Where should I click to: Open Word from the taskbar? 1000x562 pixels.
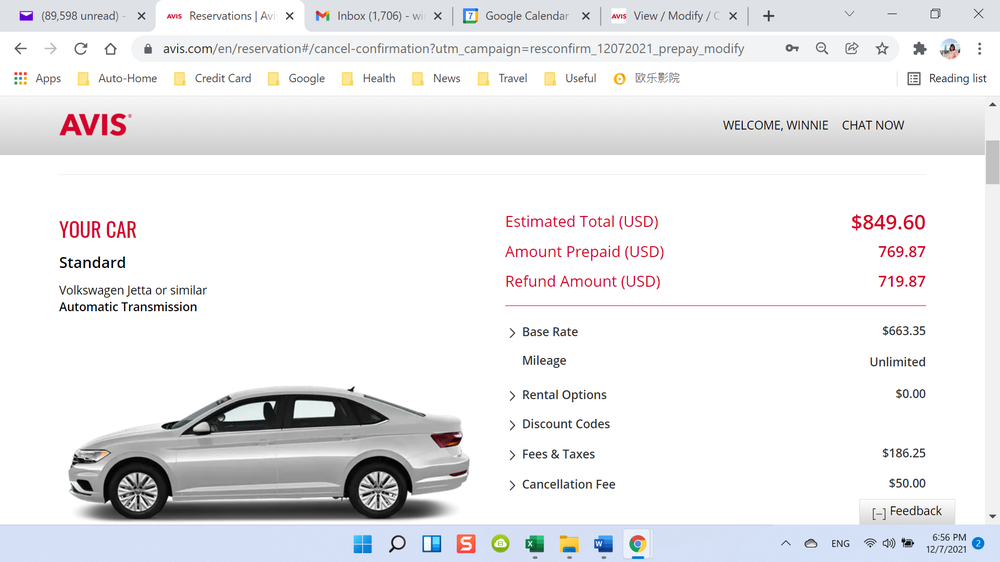[x=603, y=544]
